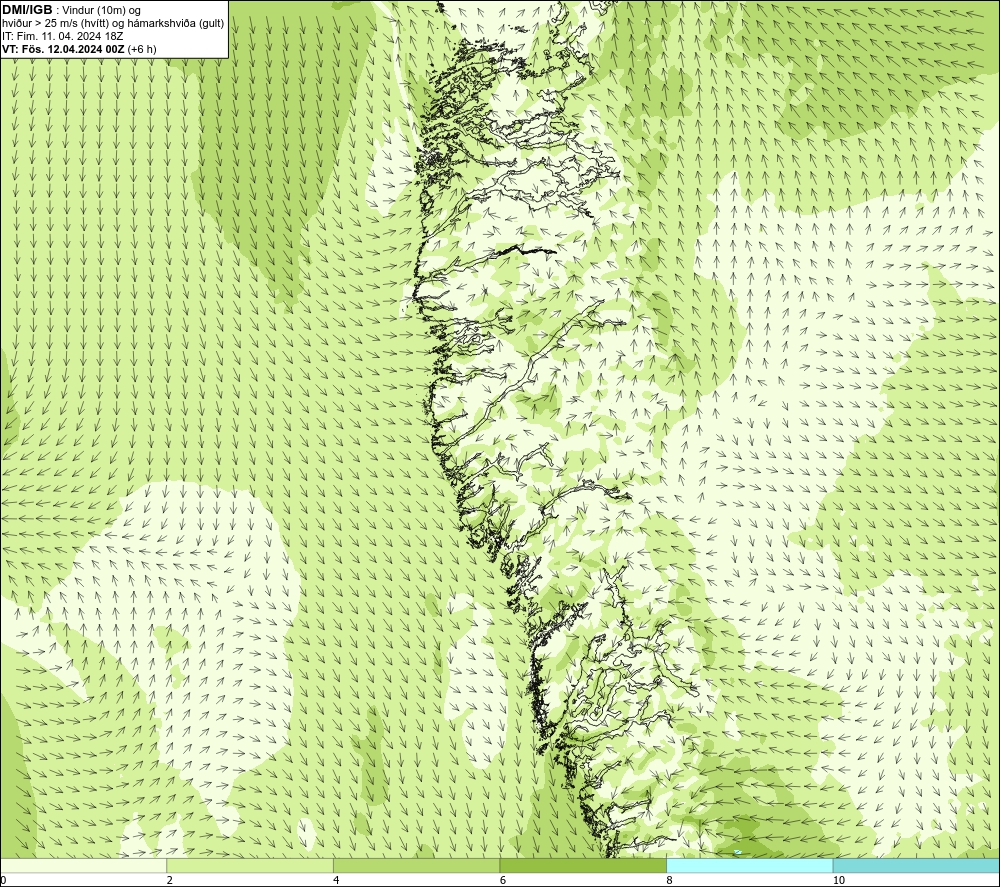The width and height of the screenshot is (1000, 887).
Task: Click the small cyan wind patch near bottom
Action: [738, 852]
